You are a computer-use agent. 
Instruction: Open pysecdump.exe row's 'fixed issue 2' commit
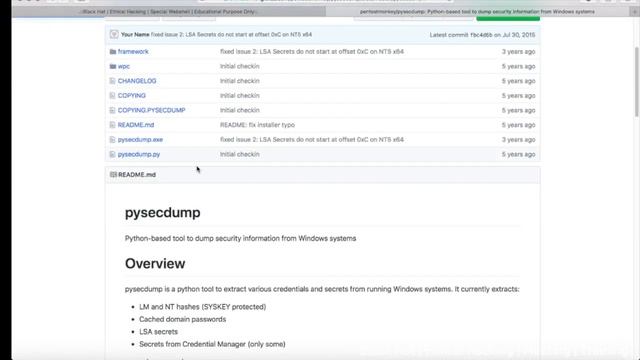coord(312,140)
